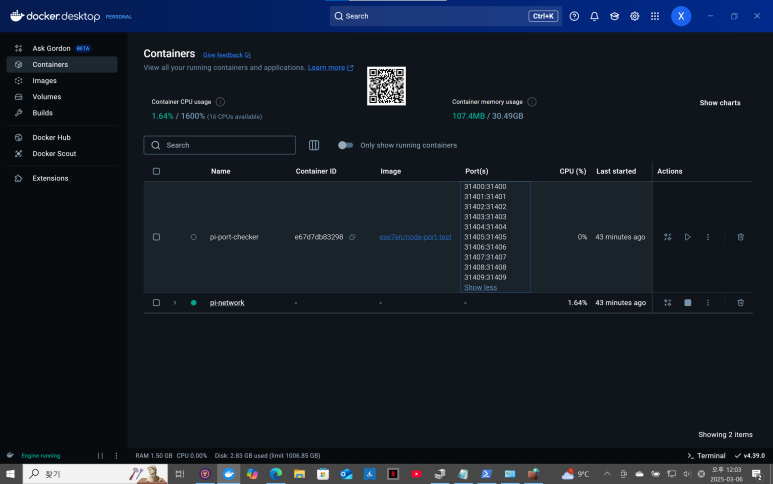Click memory usage info icon
Screen dimensions: 773x484
point(531,102)
